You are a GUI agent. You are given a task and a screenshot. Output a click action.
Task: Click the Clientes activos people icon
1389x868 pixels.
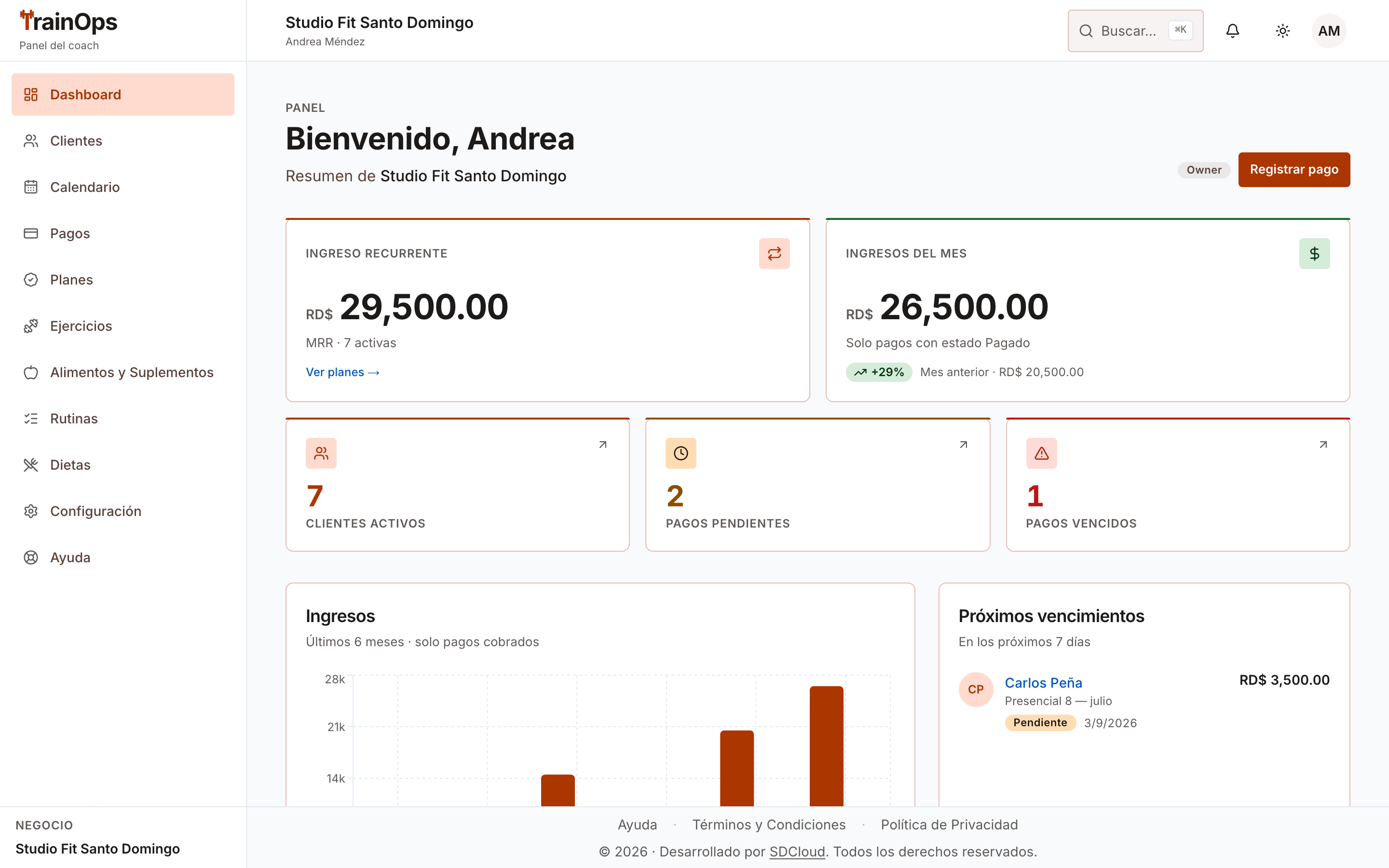tap(321, 453)
